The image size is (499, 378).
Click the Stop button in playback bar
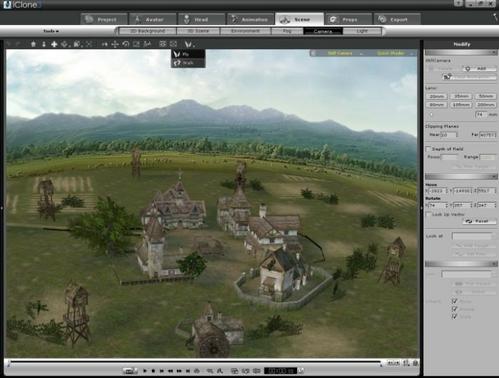pos(153,371)
